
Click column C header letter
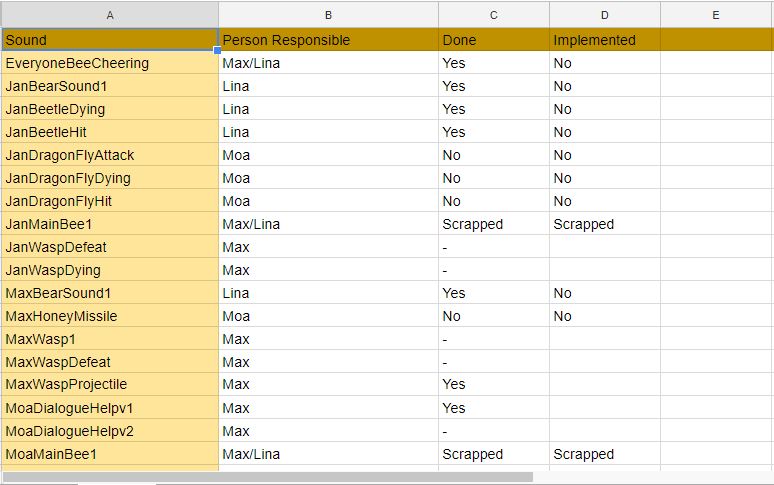pyautogui.click(x=493, y=14)
